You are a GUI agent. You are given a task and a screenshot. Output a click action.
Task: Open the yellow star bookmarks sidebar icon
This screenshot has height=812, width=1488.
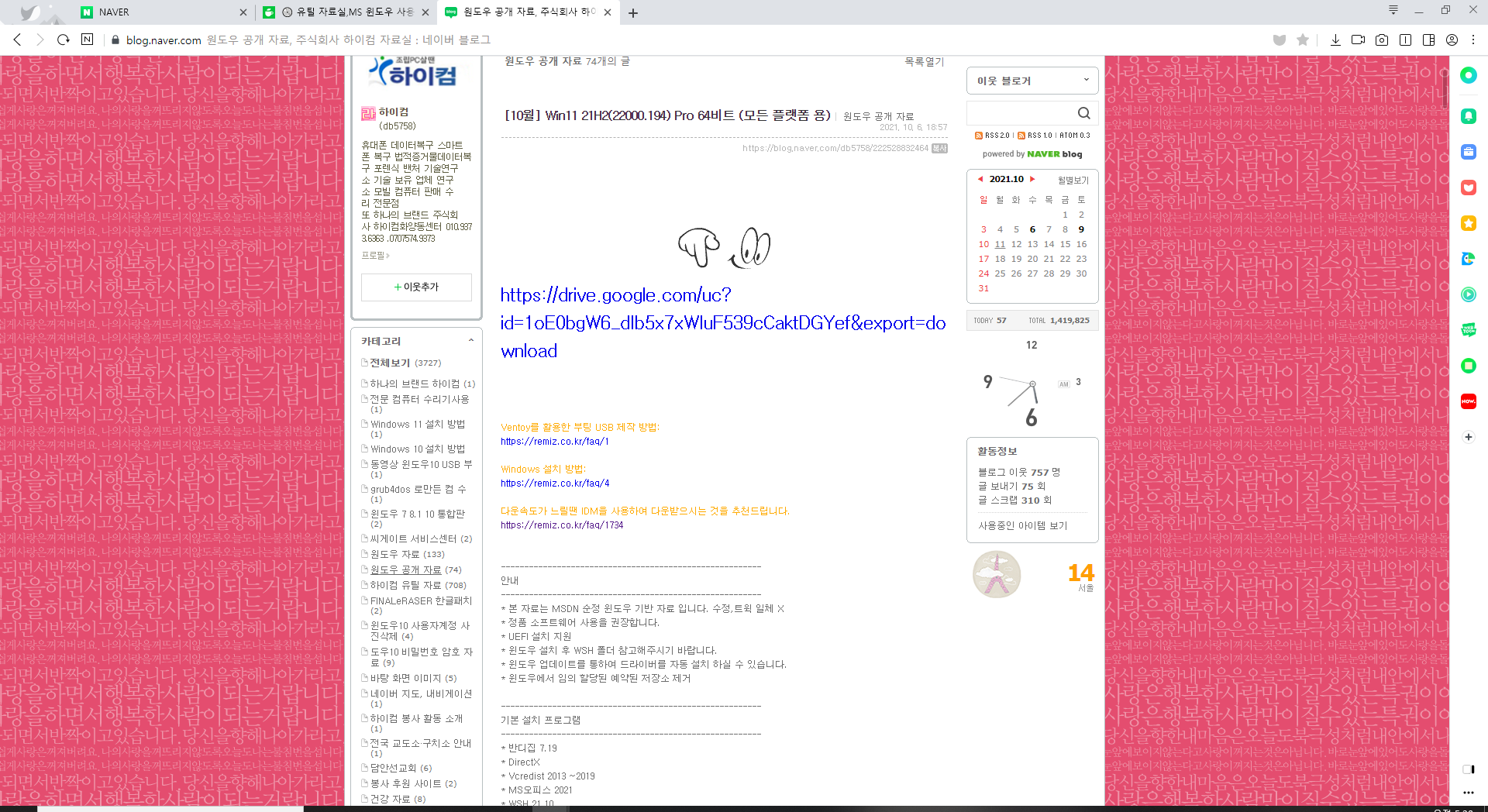[1468, 223]
